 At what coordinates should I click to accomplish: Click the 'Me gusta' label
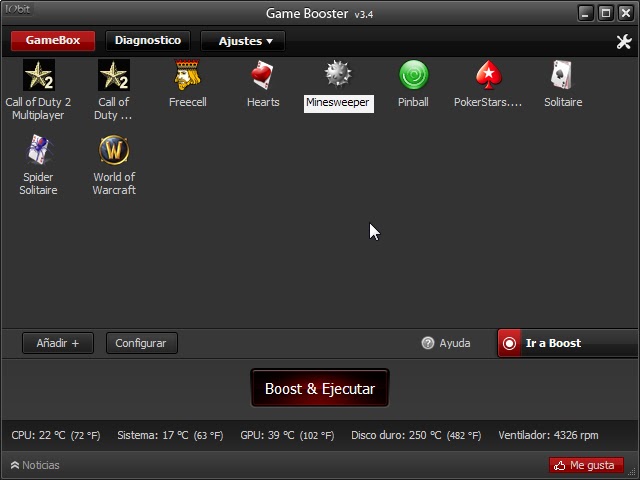point(592,465)
